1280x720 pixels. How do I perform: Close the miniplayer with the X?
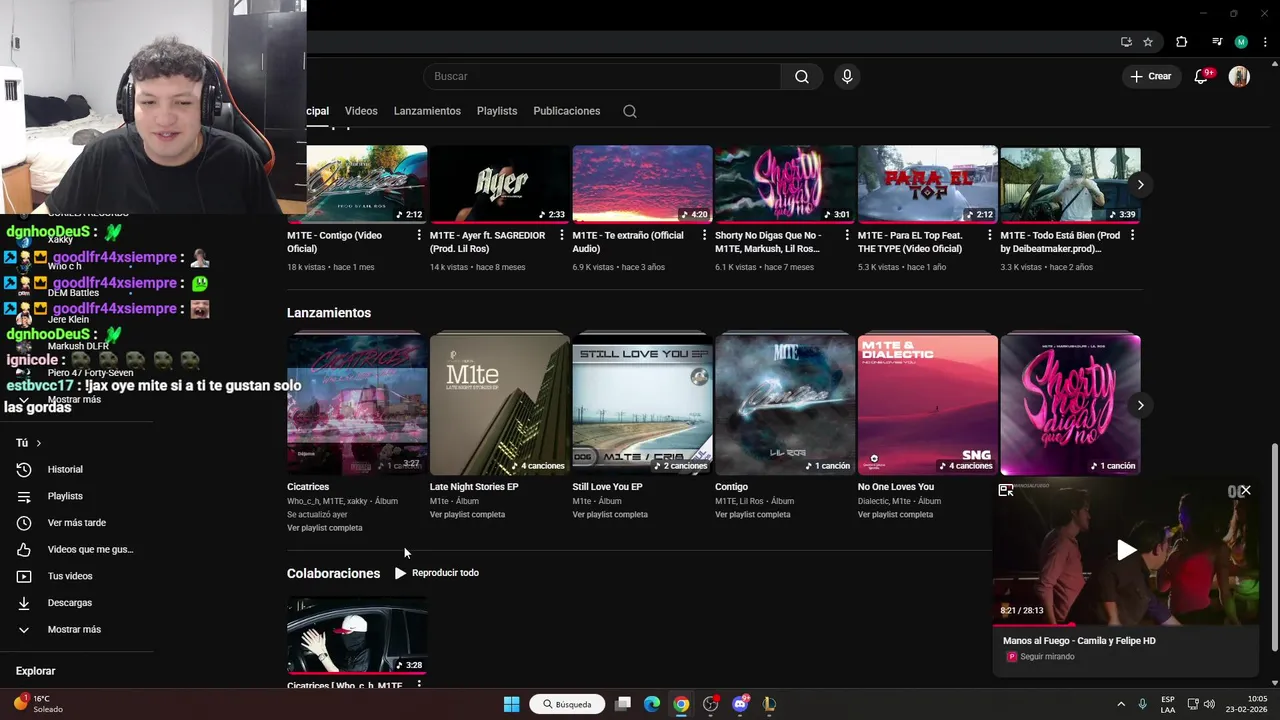click(1245, 490)
